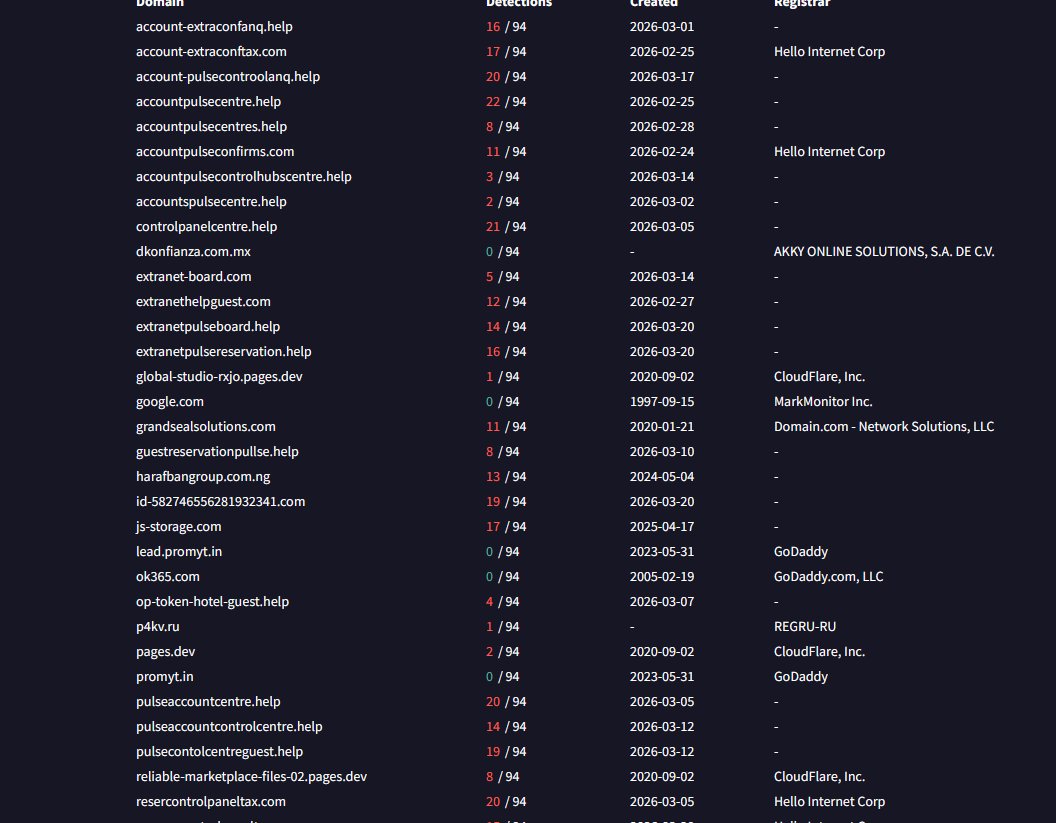Select pulseaccountcontrolcentre.help domain

pyautogui.click(x=229, y=726)
